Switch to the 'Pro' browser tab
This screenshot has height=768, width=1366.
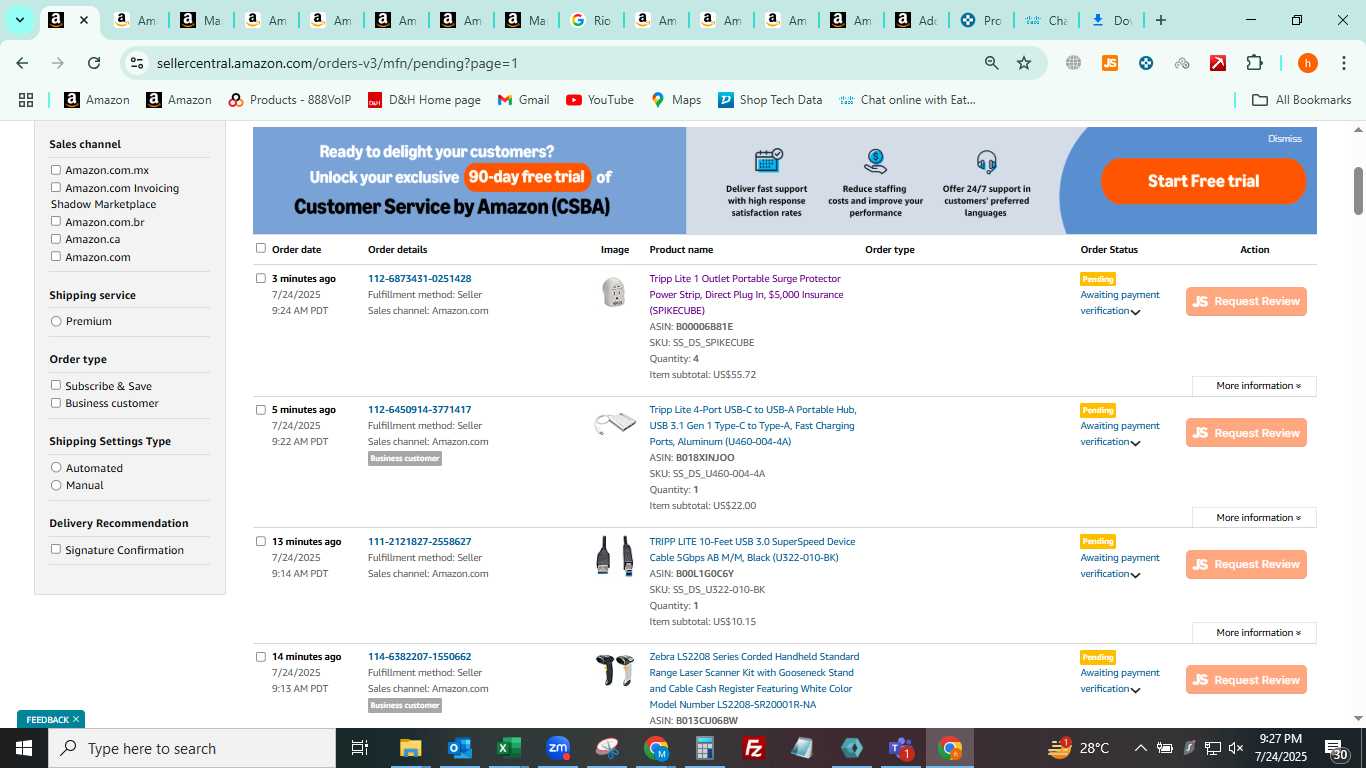pos(982,20)
